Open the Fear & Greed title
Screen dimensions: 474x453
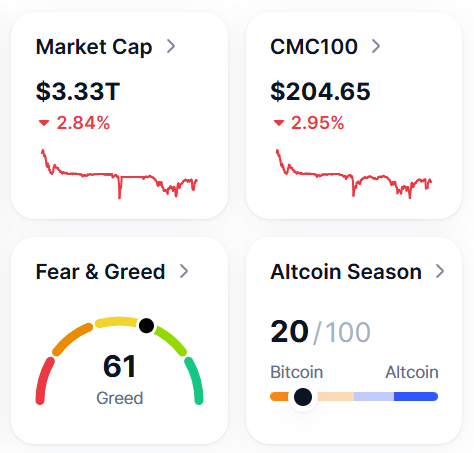pyautogui.click(x=100, y=272)
